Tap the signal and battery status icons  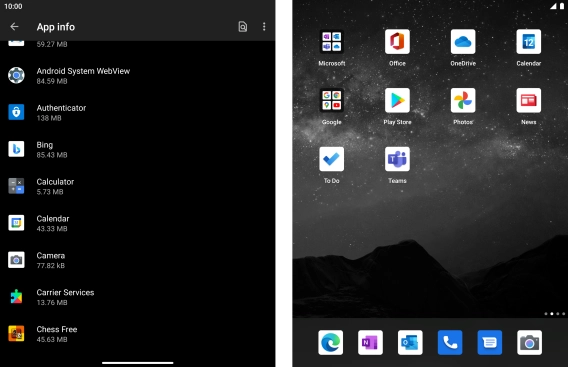click(x=557, y=6)
